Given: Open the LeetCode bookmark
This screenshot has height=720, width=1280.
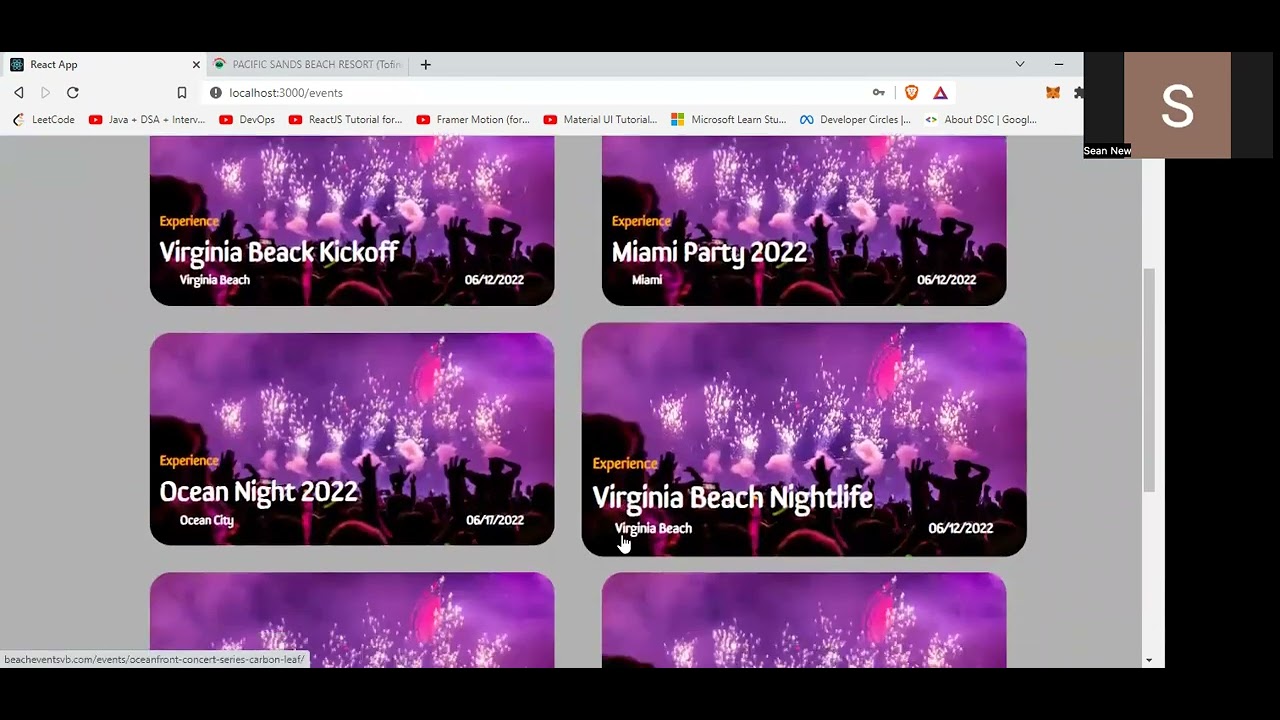Looking at the screenshot, I should (43, 119).
